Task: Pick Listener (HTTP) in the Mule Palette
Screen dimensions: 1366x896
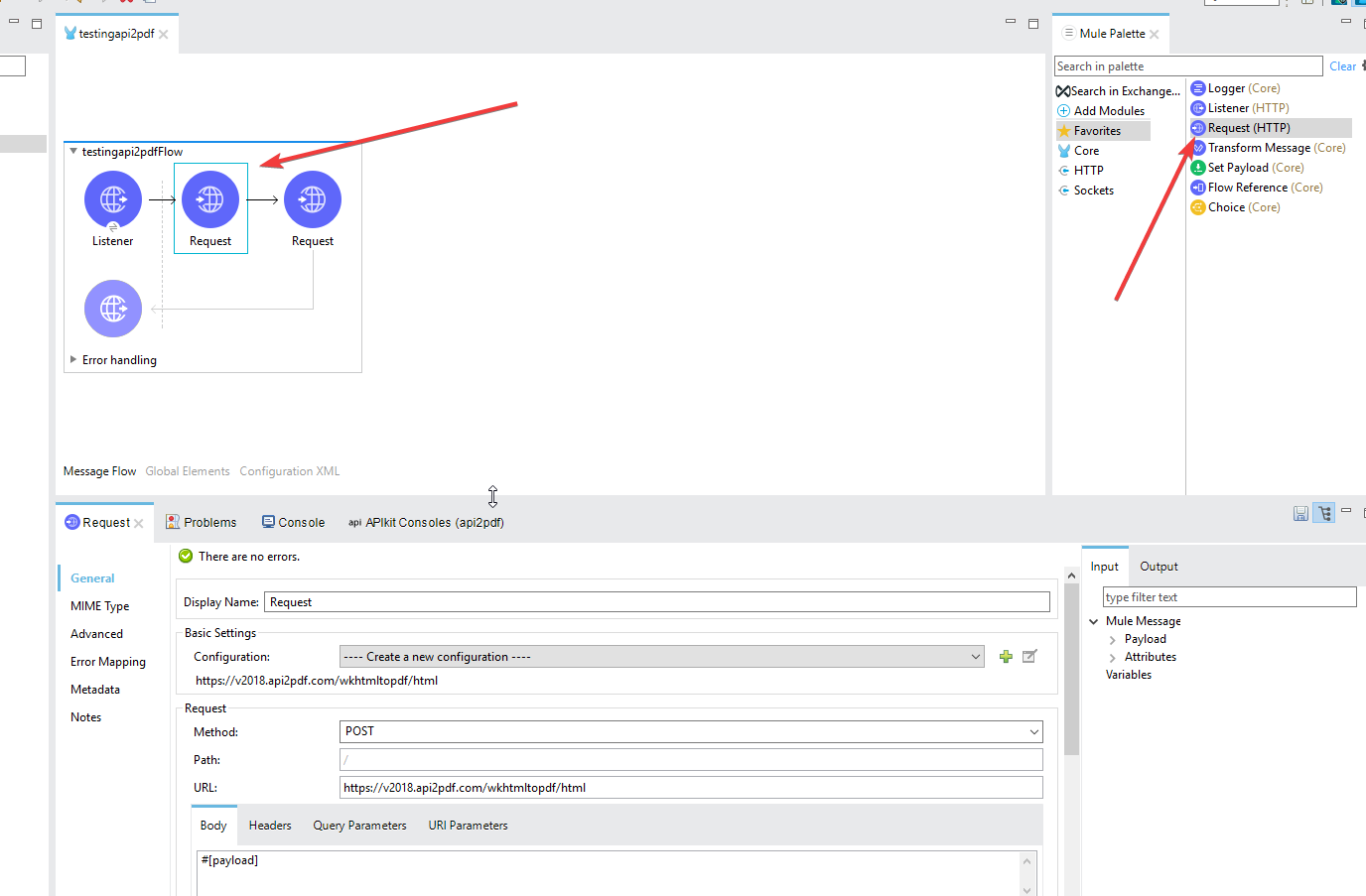Action: [1240, 108]
